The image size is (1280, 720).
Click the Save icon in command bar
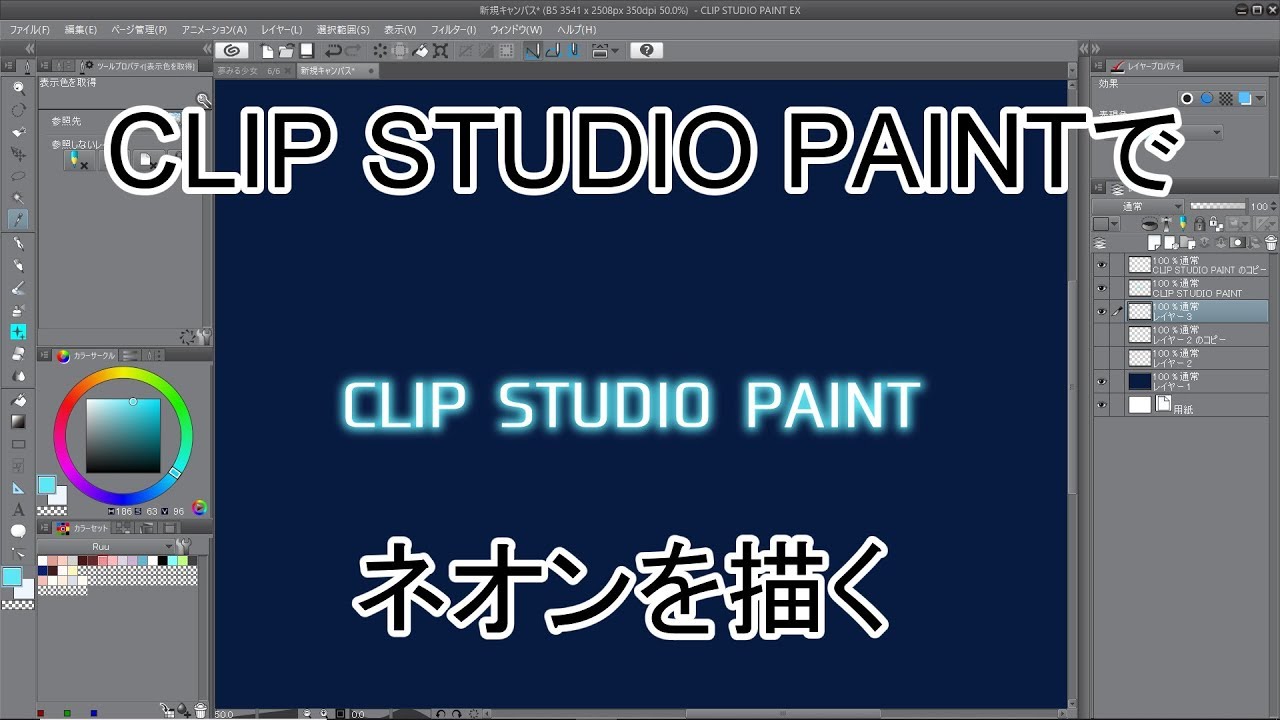(306, 50)
